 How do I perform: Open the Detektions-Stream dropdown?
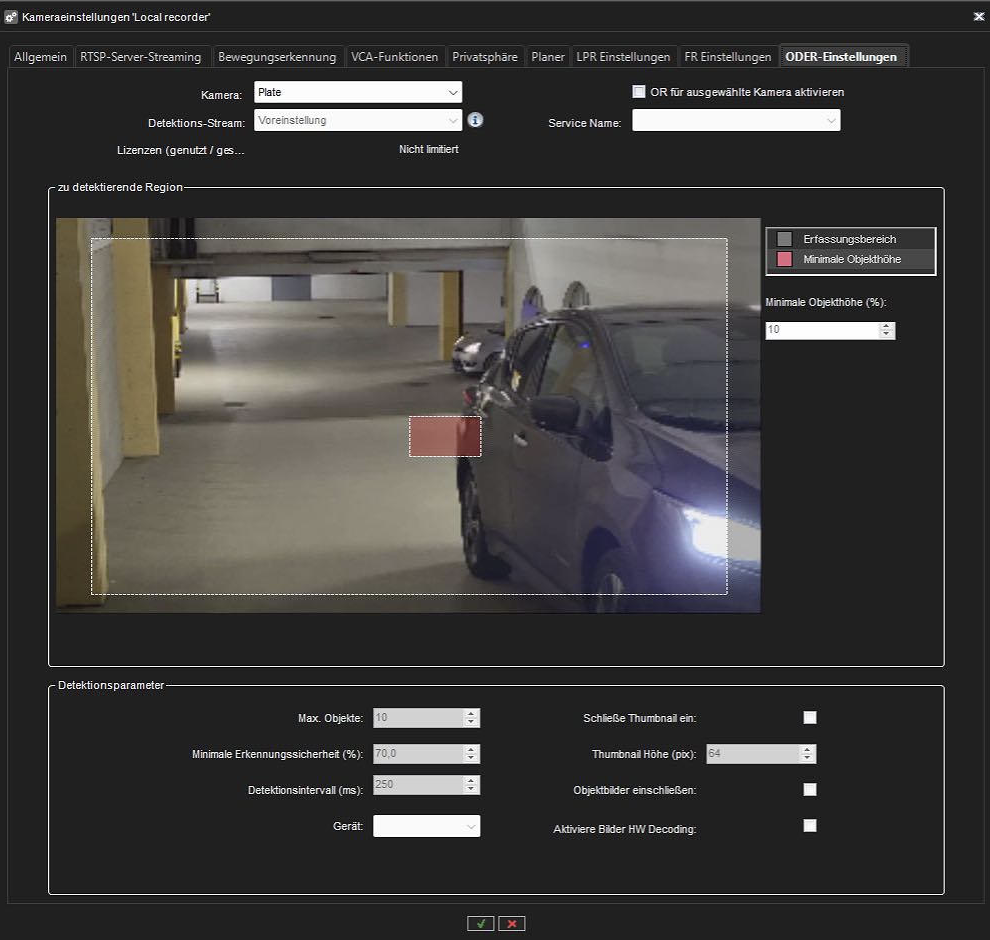tap(358, 120)
